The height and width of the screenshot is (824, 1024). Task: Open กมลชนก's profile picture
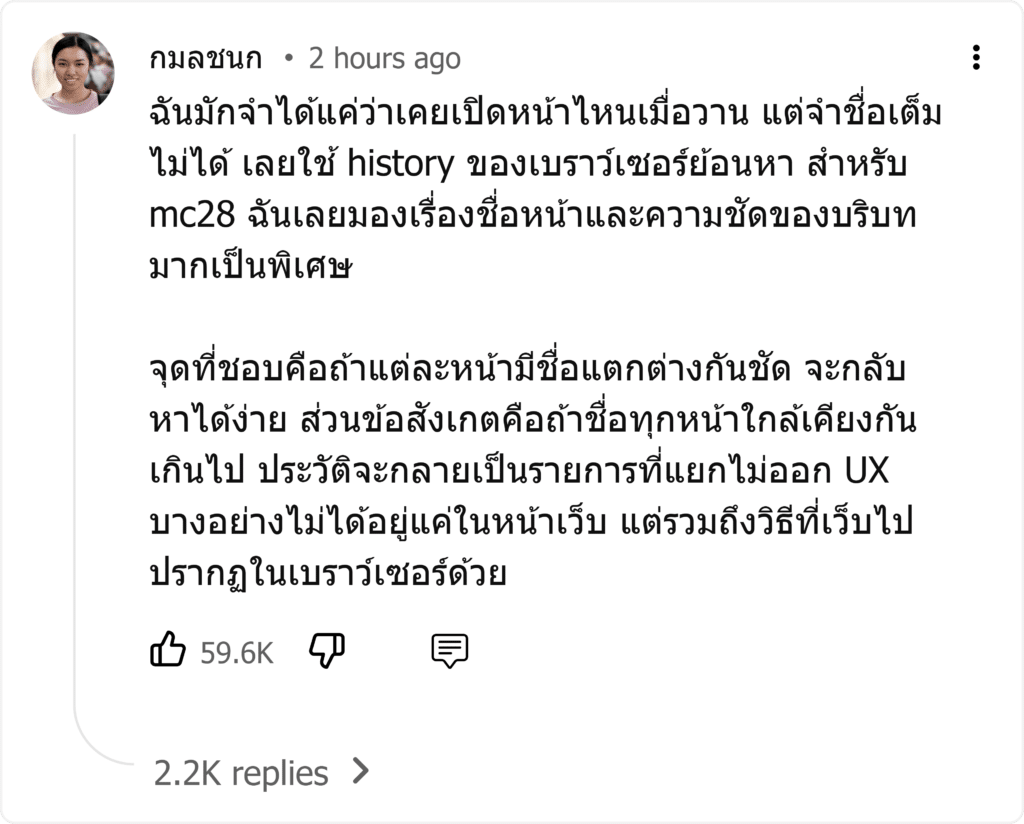(x=73, y=73)
